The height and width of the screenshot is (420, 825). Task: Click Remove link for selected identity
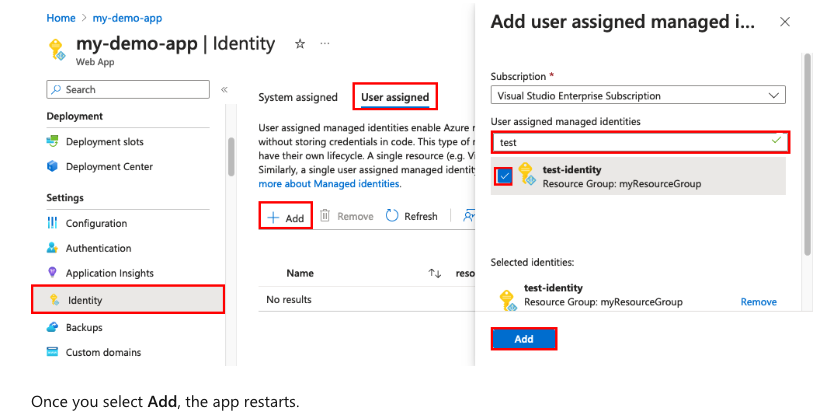point(758,302)
